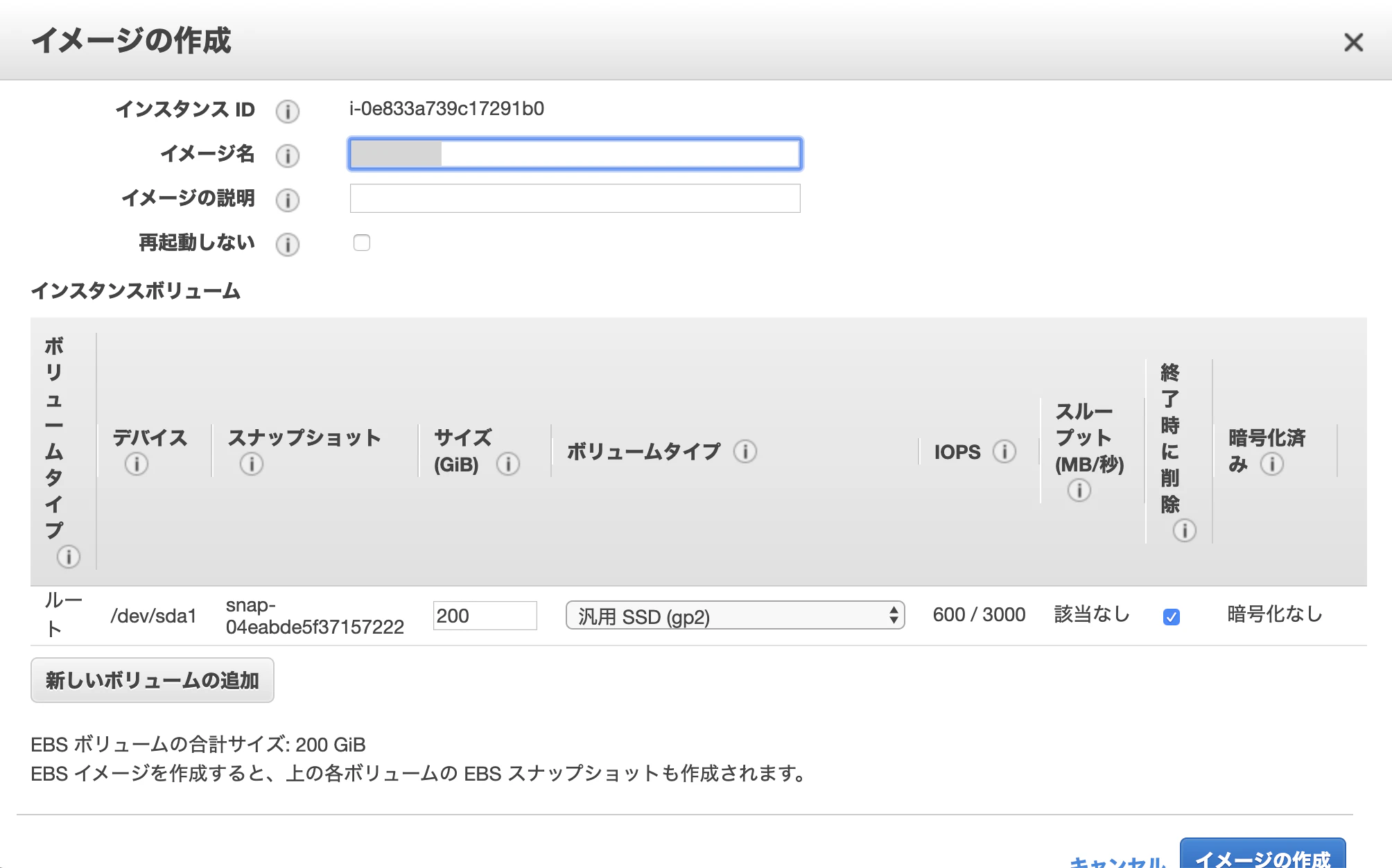Click info icon beside IOPS header

tap(1004, 451)
